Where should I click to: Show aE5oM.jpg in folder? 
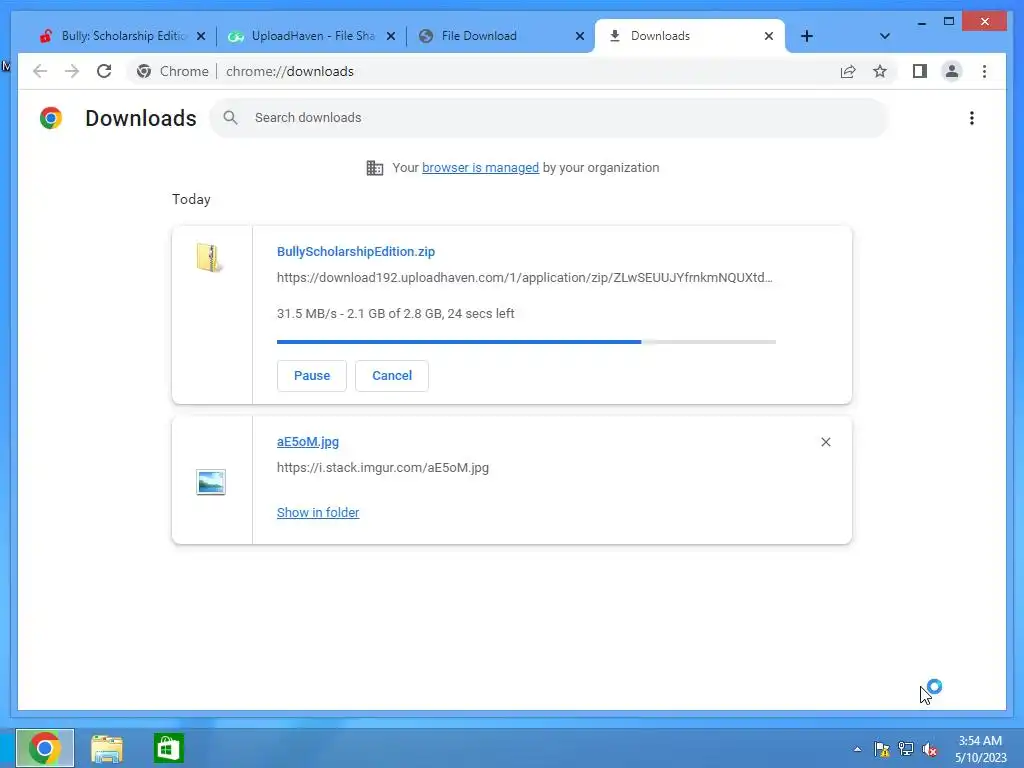[318, 513]
